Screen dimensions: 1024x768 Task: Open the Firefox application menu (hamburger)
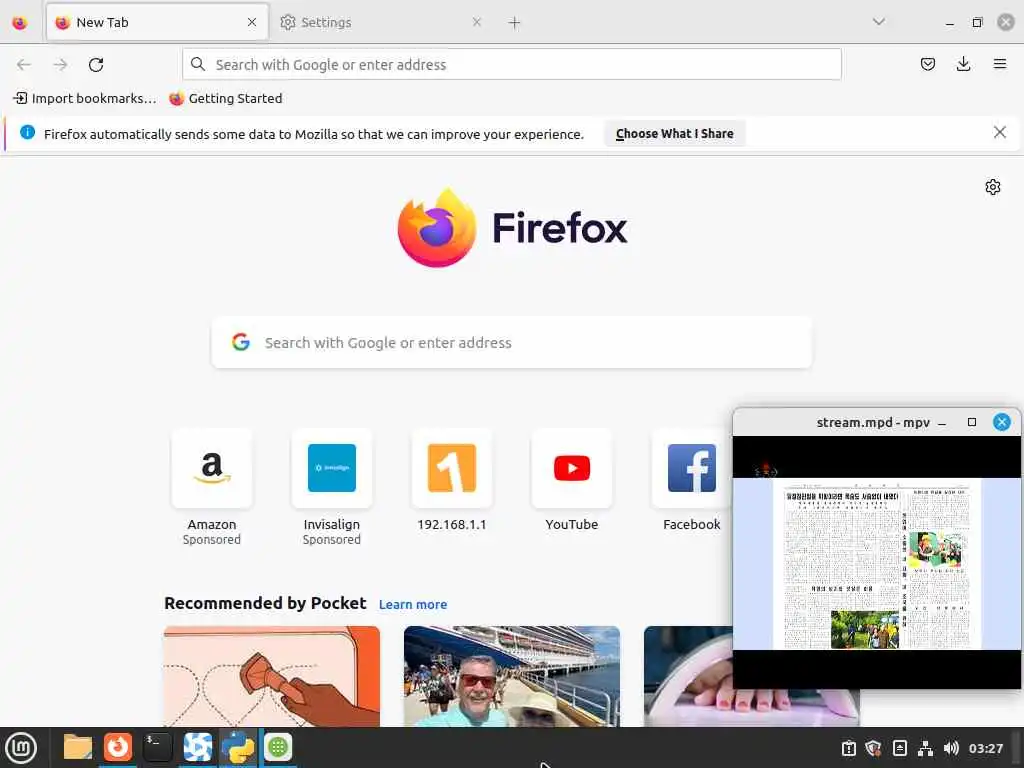999,64
